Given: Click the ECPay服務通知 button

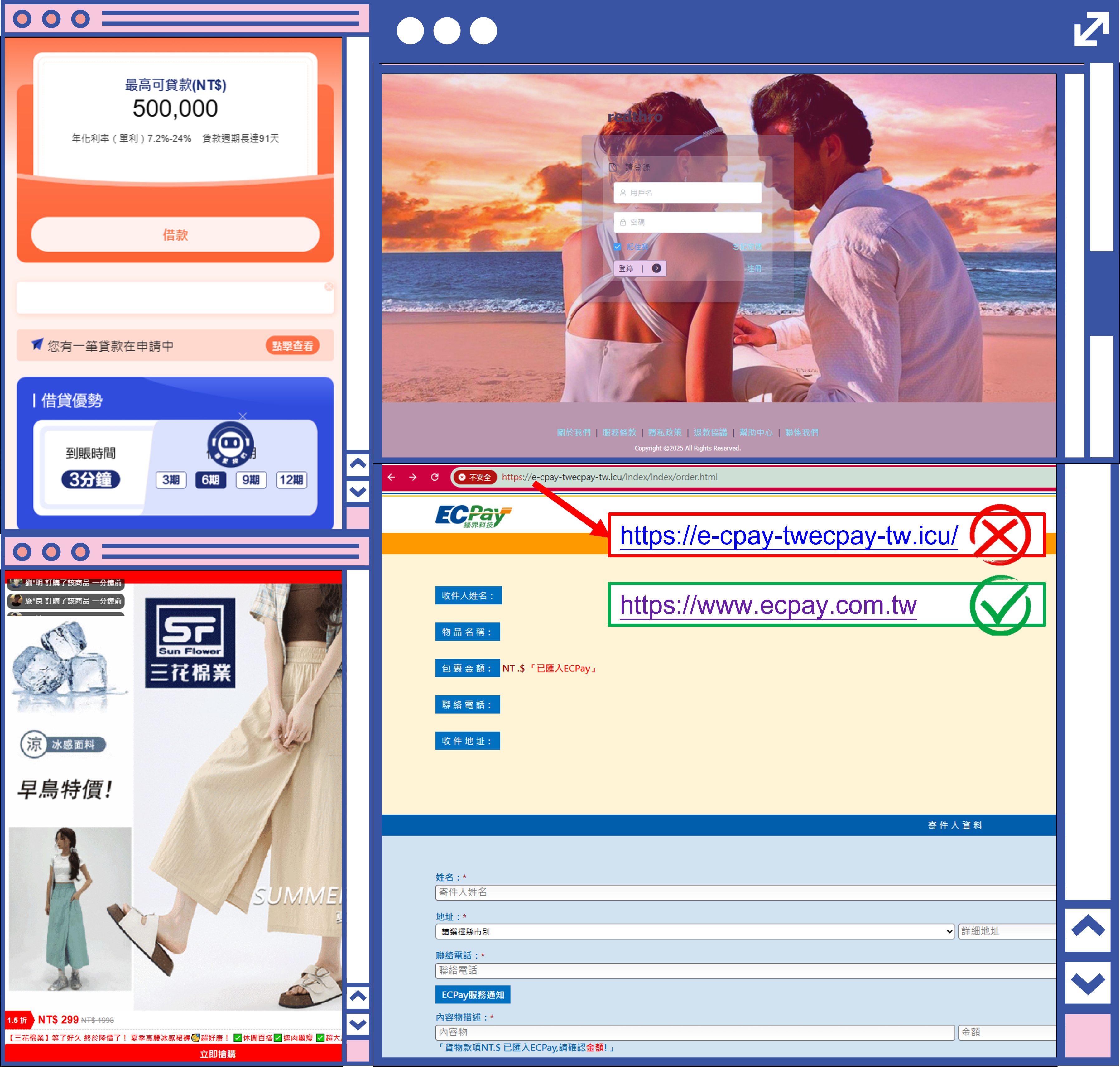Looking at the screenshot, I should (x=473, y=995).
